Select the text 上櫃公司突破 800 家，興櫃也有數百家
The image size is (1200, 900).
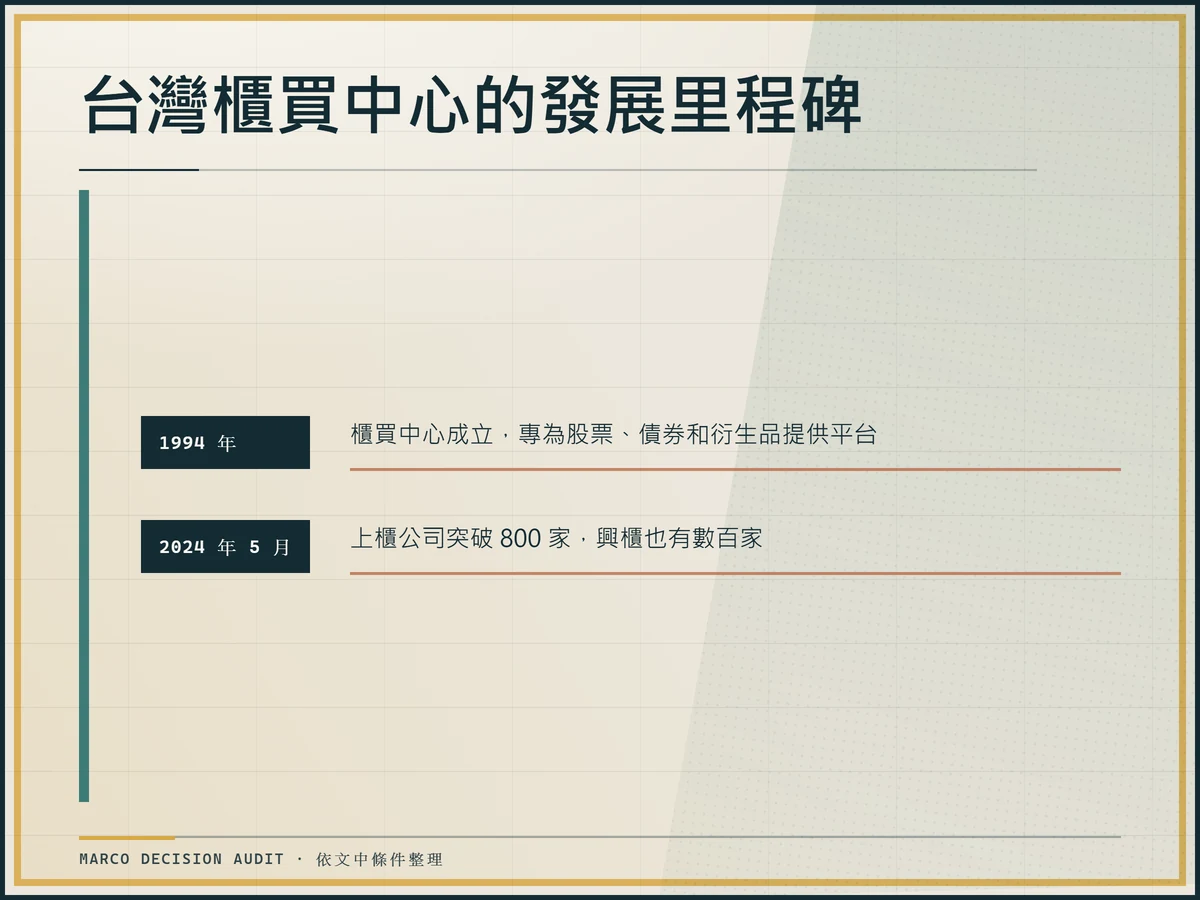(556, 539)
